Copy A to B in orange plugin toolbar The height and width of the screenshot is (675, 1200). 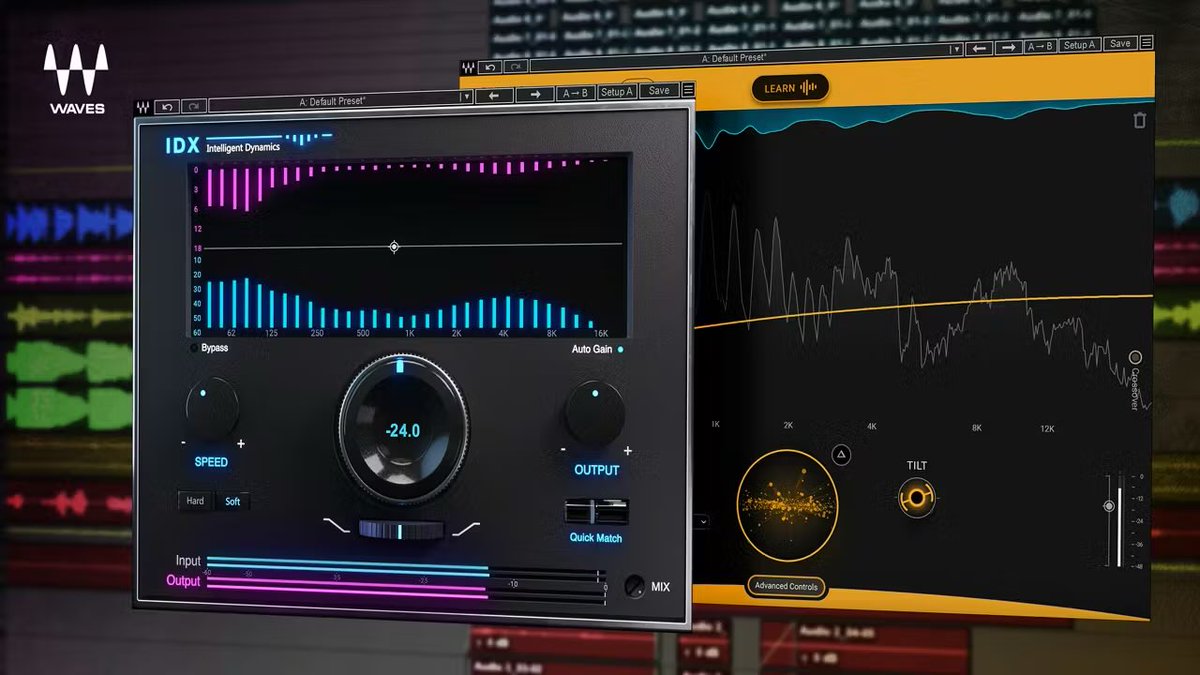(x=1041, y=46)
